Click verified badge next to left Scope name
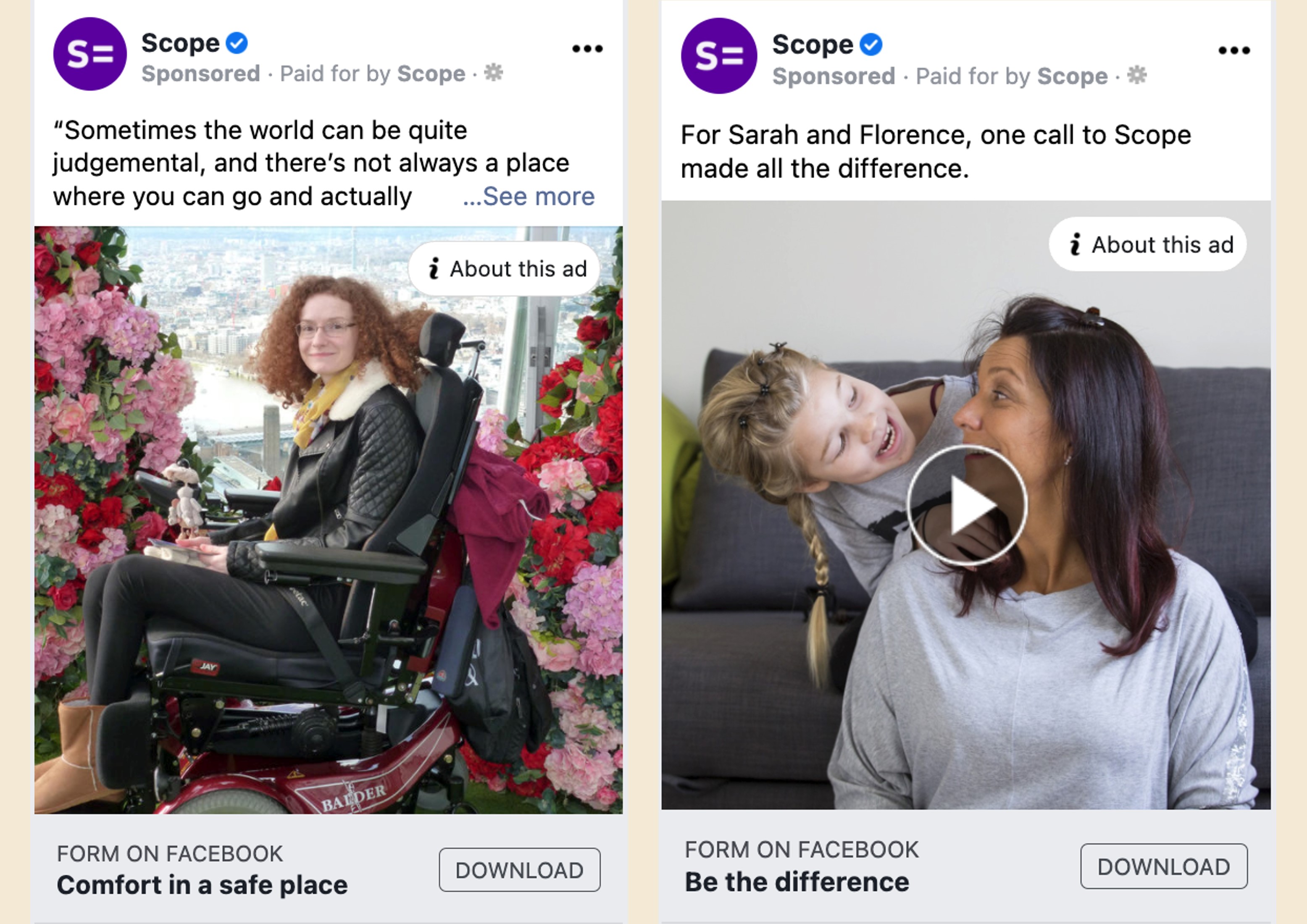Viewport: 1307px width, 924px height. click(x=237, y=43)
